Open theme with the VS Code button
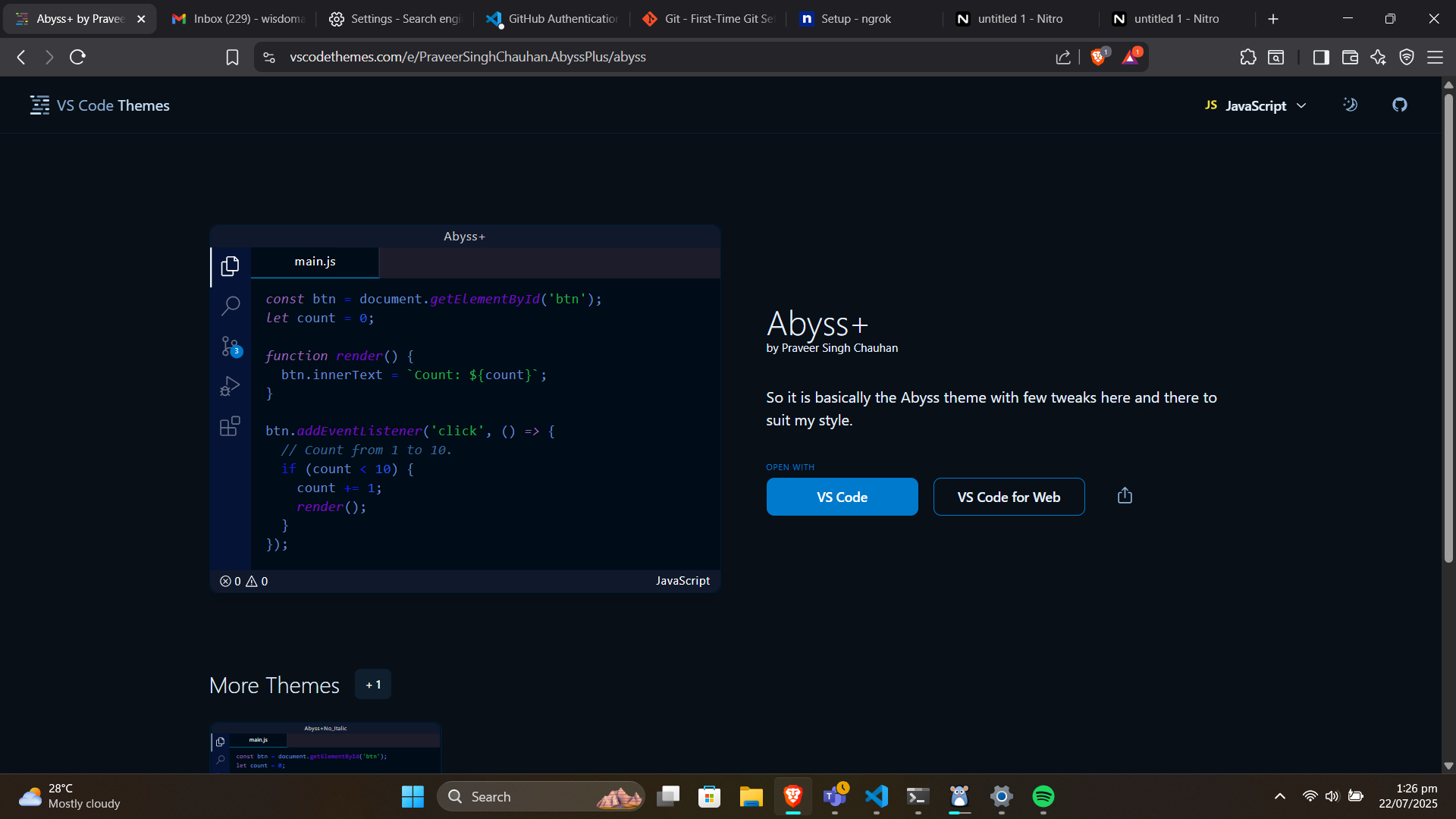 [x=842, y=497]
